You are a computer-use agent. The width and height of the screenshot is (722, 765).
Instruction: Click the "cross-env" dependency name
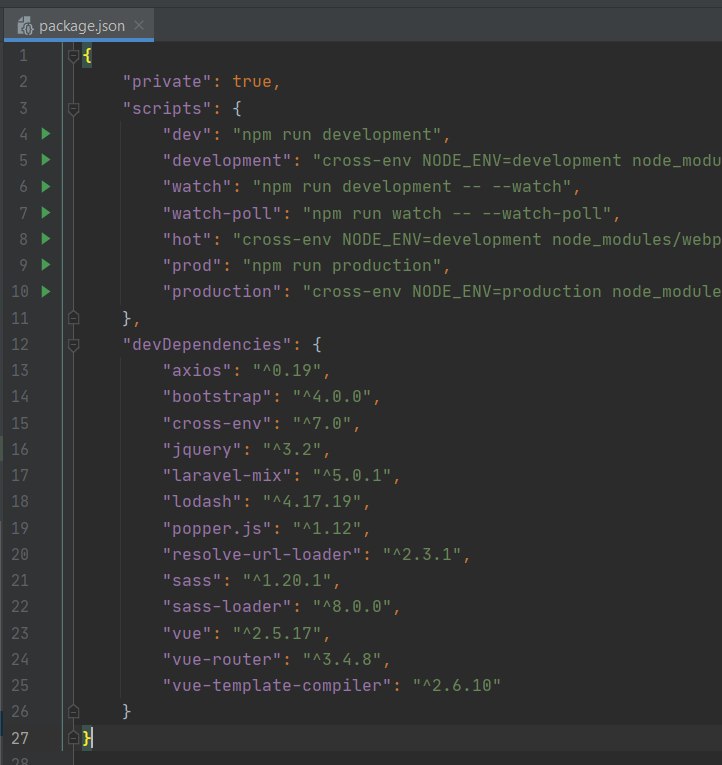pyautogui.click(x=217, y=423)
